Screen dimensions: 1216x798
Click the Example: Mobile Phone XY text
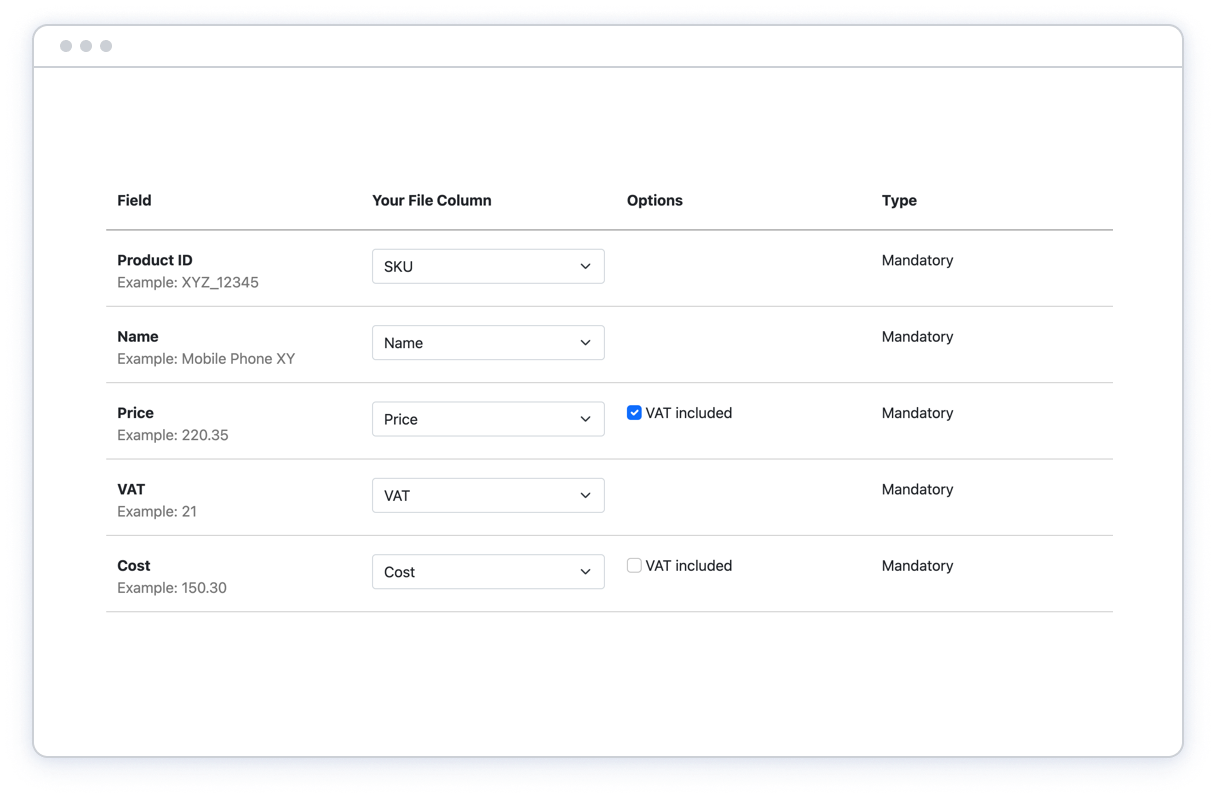click(206, 359)
